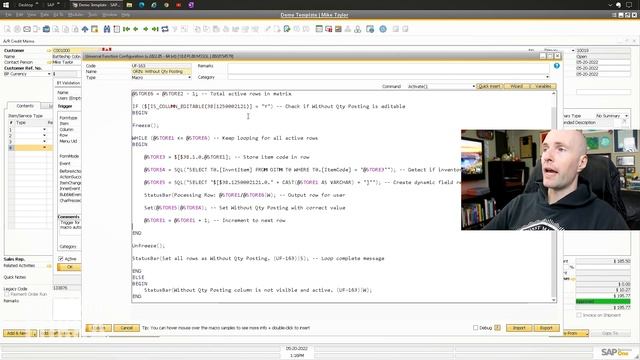Toggle the Active checkbox
Screen dimensions: 640x360
pos(61,259)
